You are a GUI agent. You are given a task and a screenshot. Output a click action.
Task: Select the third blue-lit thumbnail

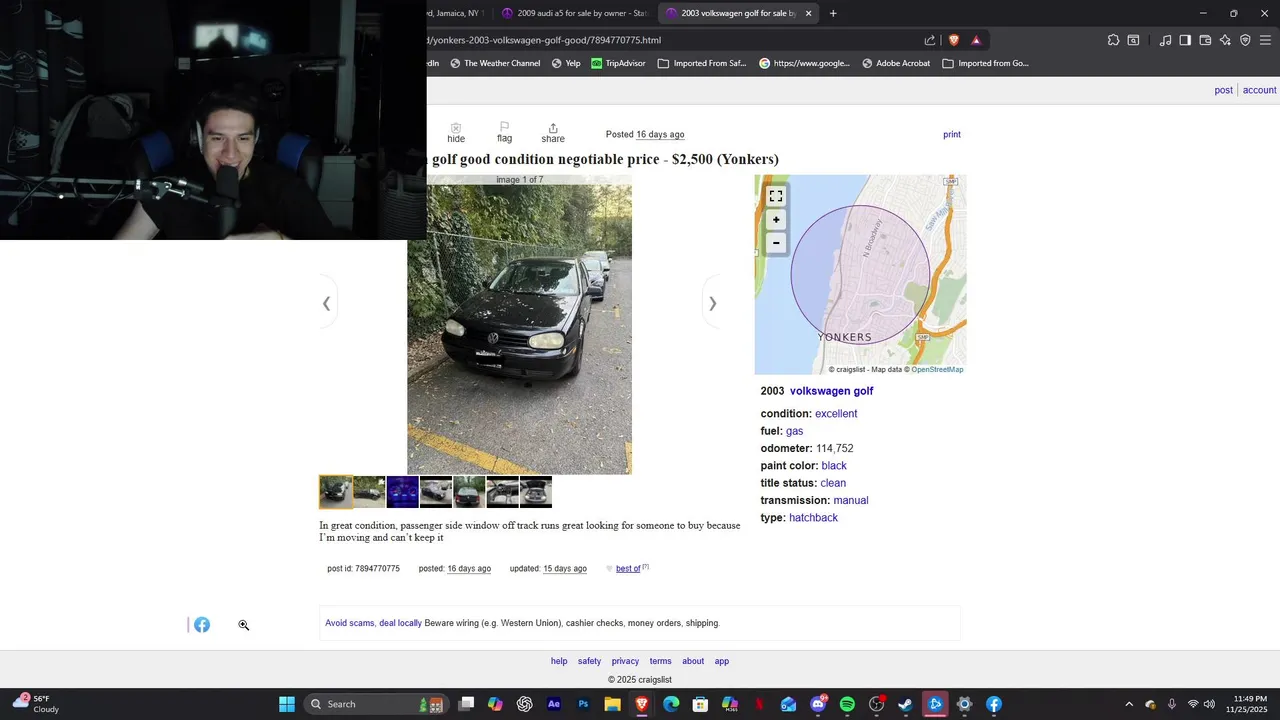[x=403, y=492]
